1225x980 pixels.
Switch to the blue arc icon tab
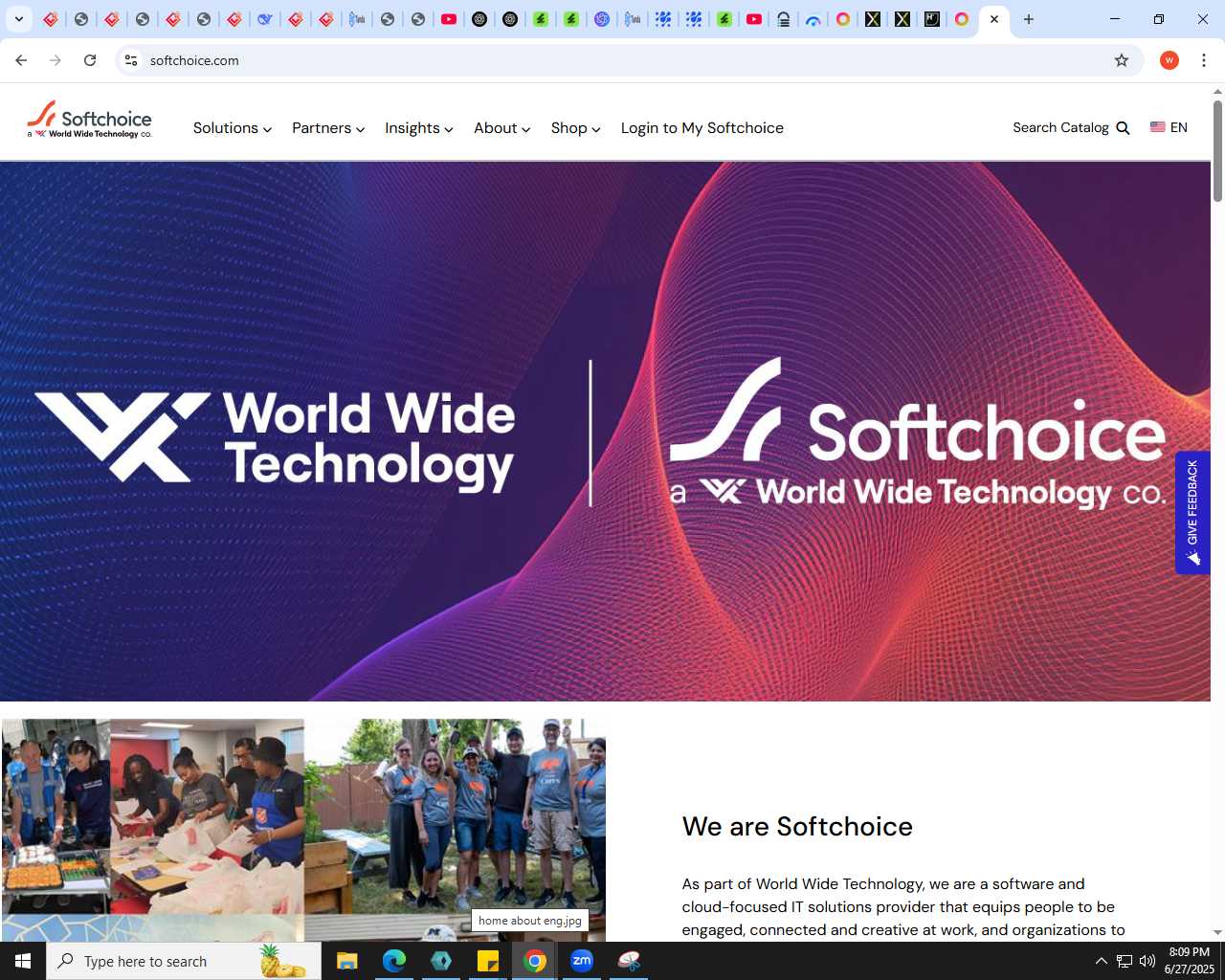pos(813,19)
